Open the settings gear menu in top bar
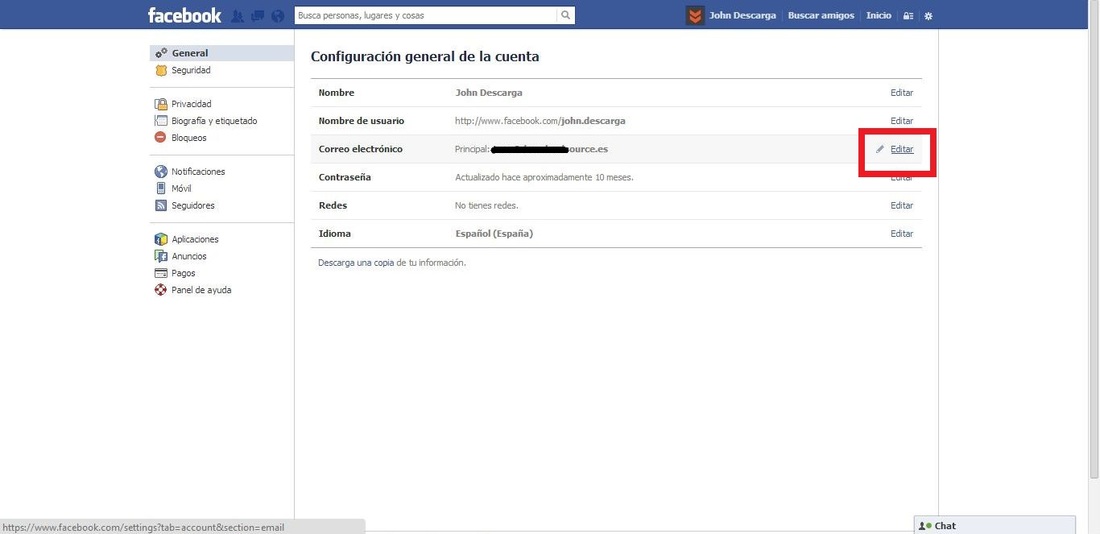Image resolution: width=1100 pixels, height=534 pixels. pyautogui.click(x=928, y=15)
